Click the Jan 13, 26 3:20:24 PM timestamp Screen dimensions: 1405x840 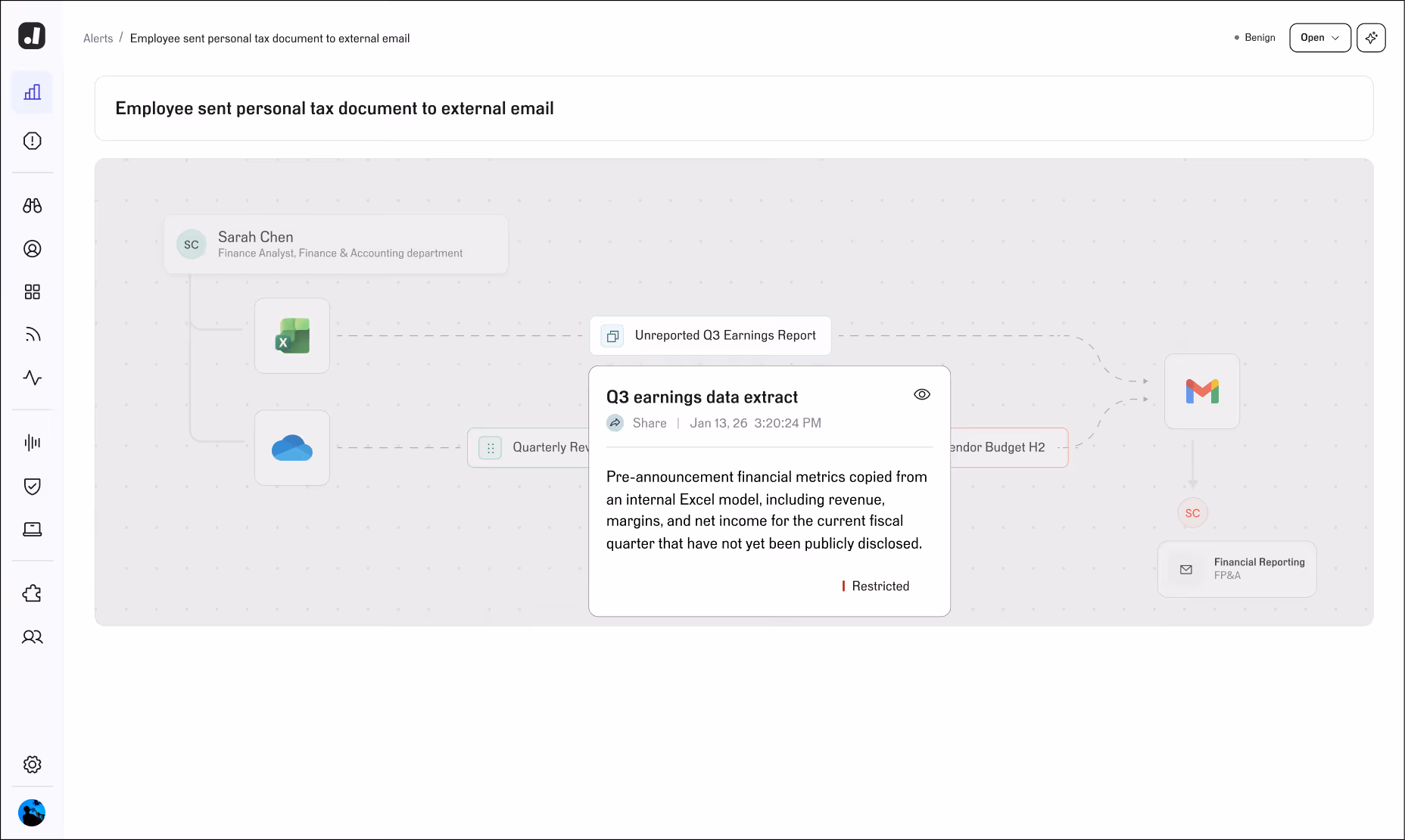tap(755, 423)
